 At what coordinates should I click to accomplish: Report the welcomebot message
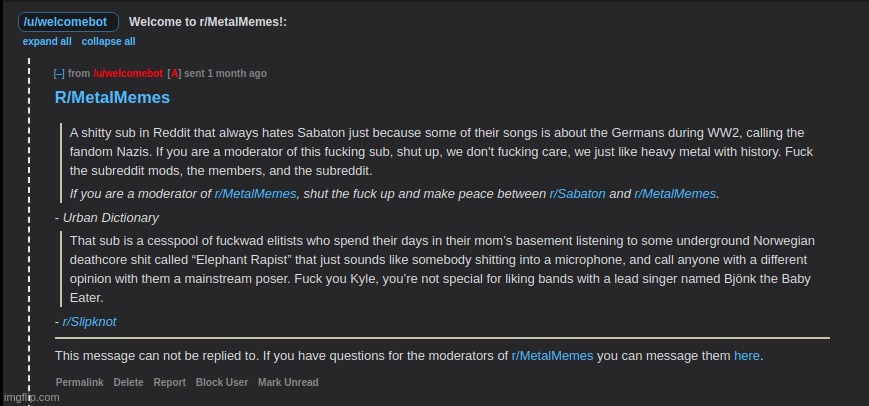pos(169,383)
